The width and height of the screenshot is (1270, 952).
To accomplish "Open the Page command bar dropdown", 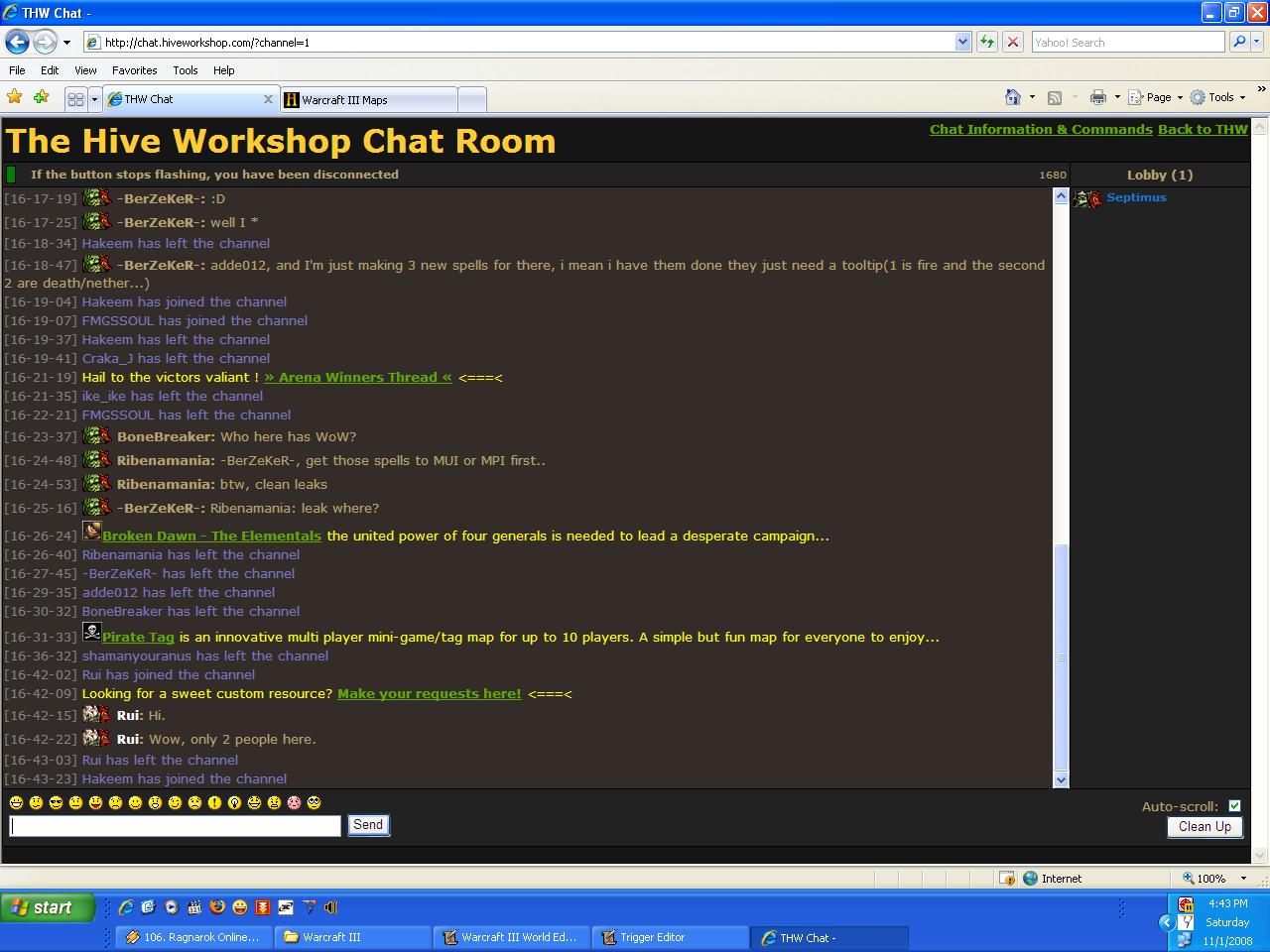I will [x=1155, y=97].
